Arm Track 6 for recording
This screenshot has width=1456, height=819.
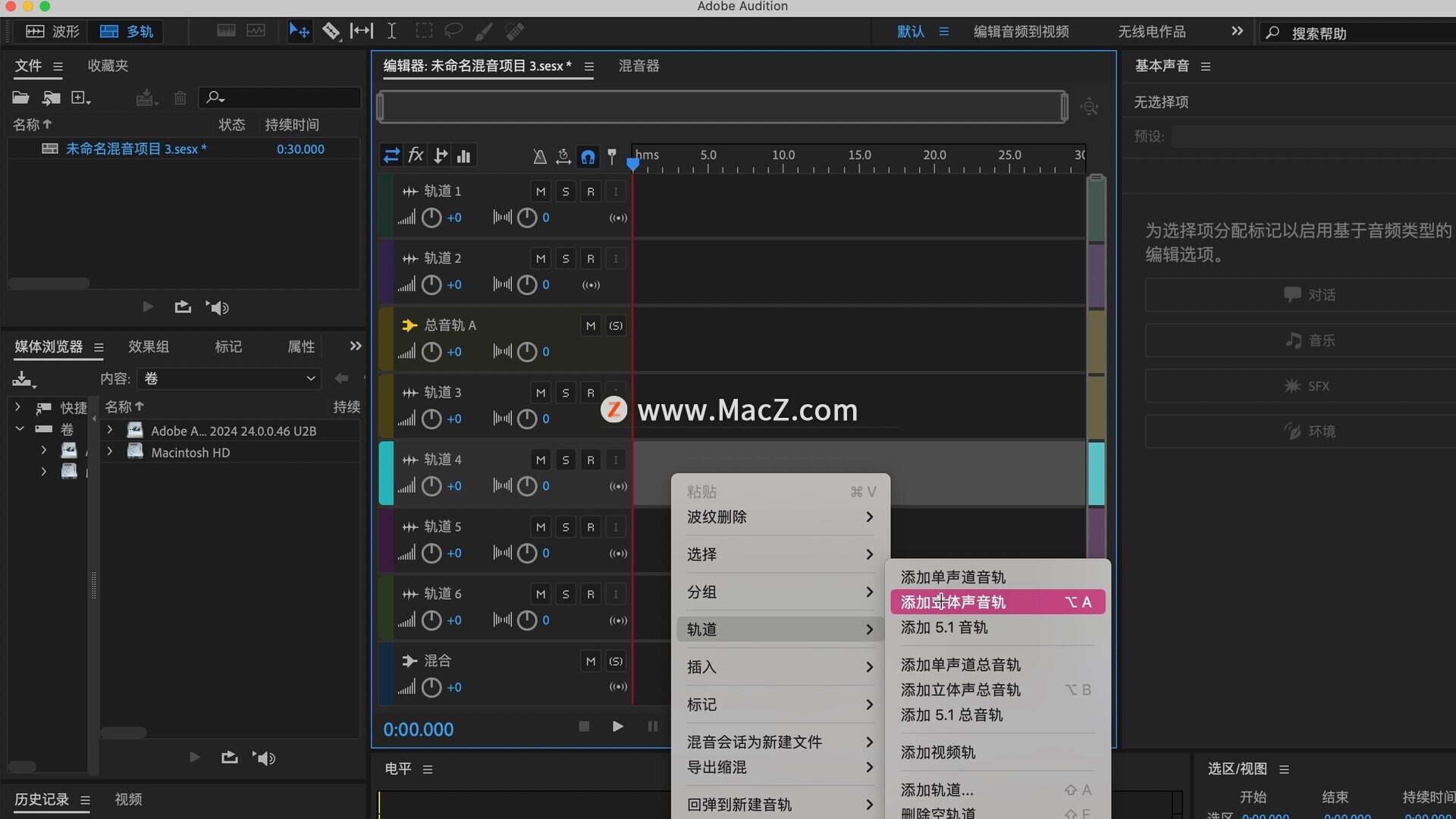coord(591,594)
